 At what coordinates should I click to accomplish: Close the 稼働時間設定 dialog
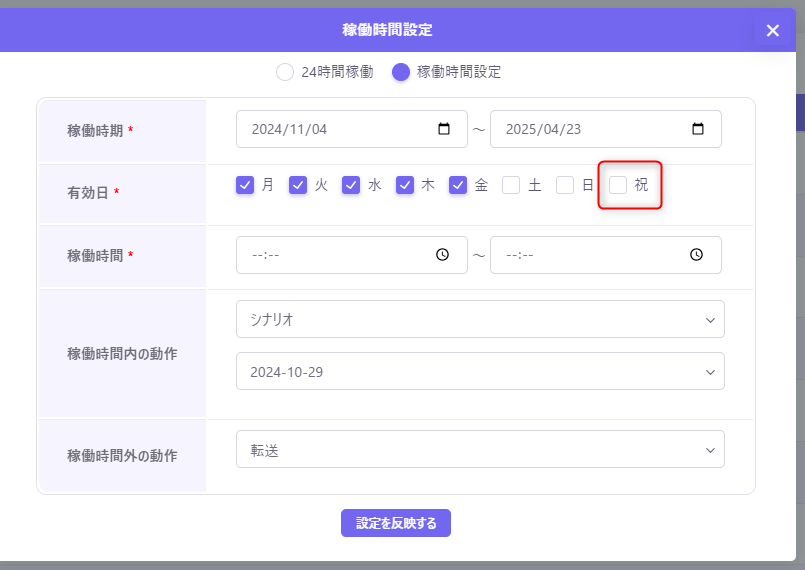click(x=772, y=30)
